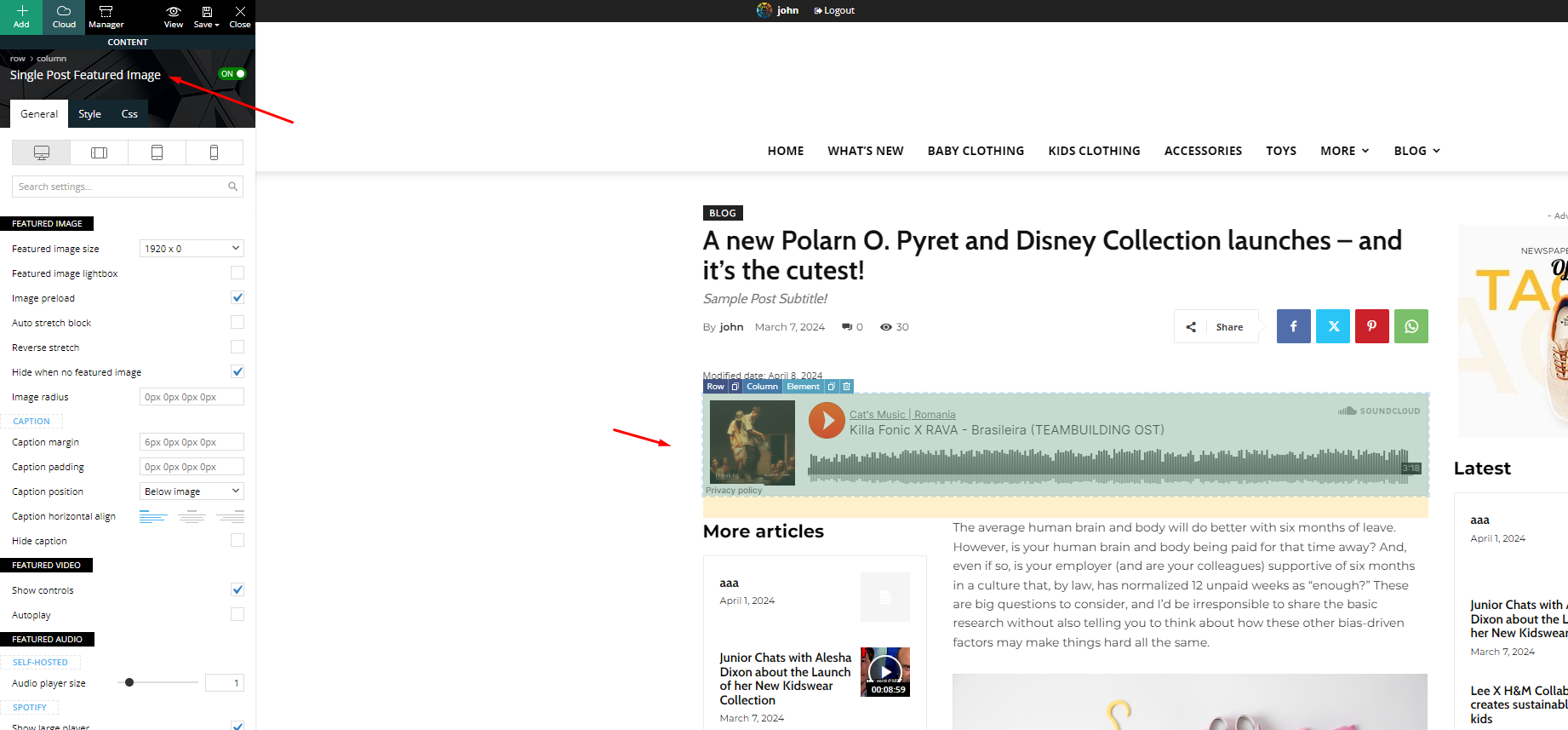1568x730 pixels.
Task: Open Cat's Music Romania link
Action: point(902,415)
